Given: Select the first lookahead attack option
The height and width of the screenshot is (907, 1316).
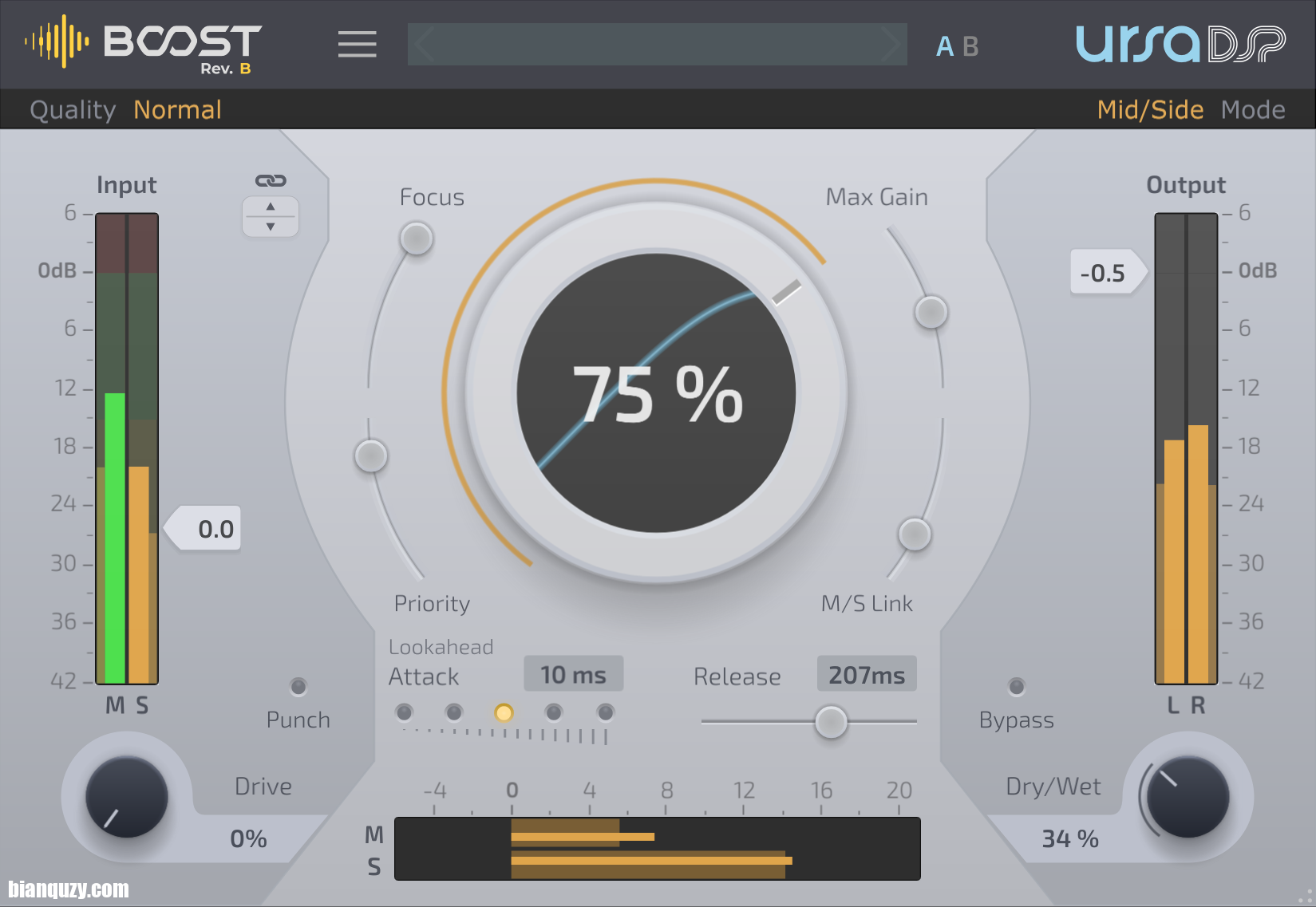Looking at the screenshot, I should click(405, 712).
